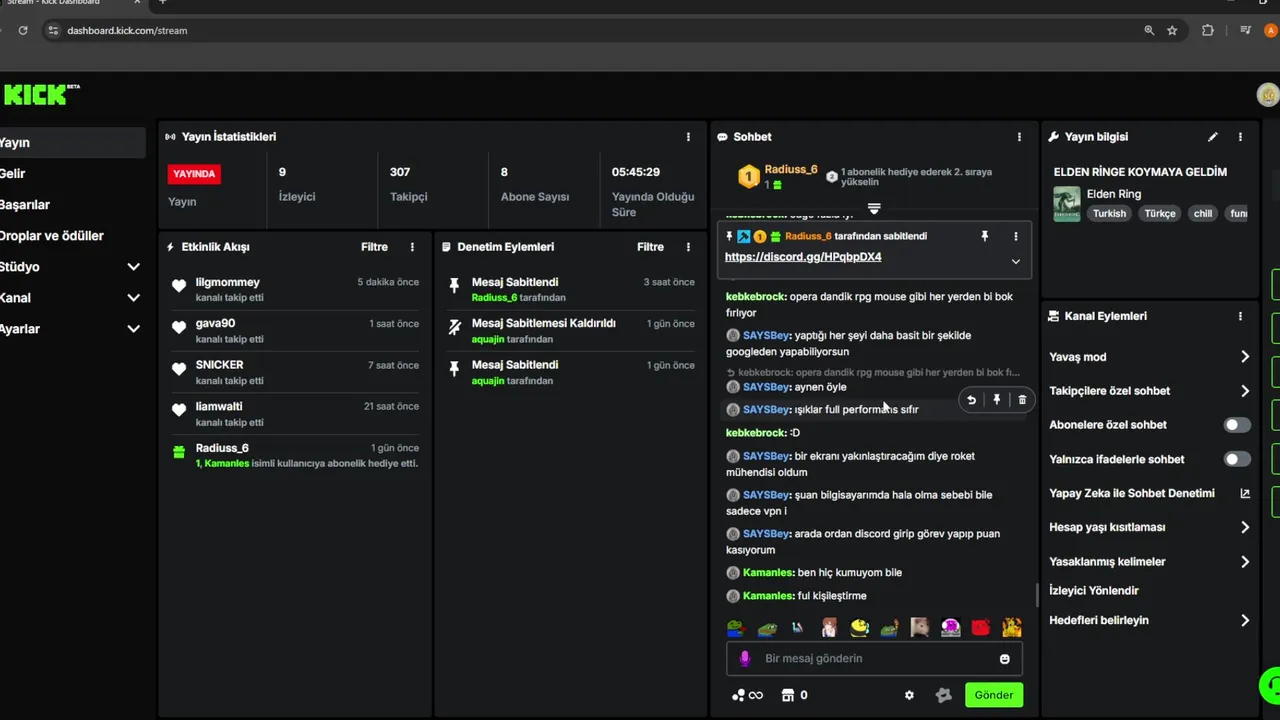Open the Sohbet panel three-dot menu
The image size is (1280, 720).
point(1019,137)
